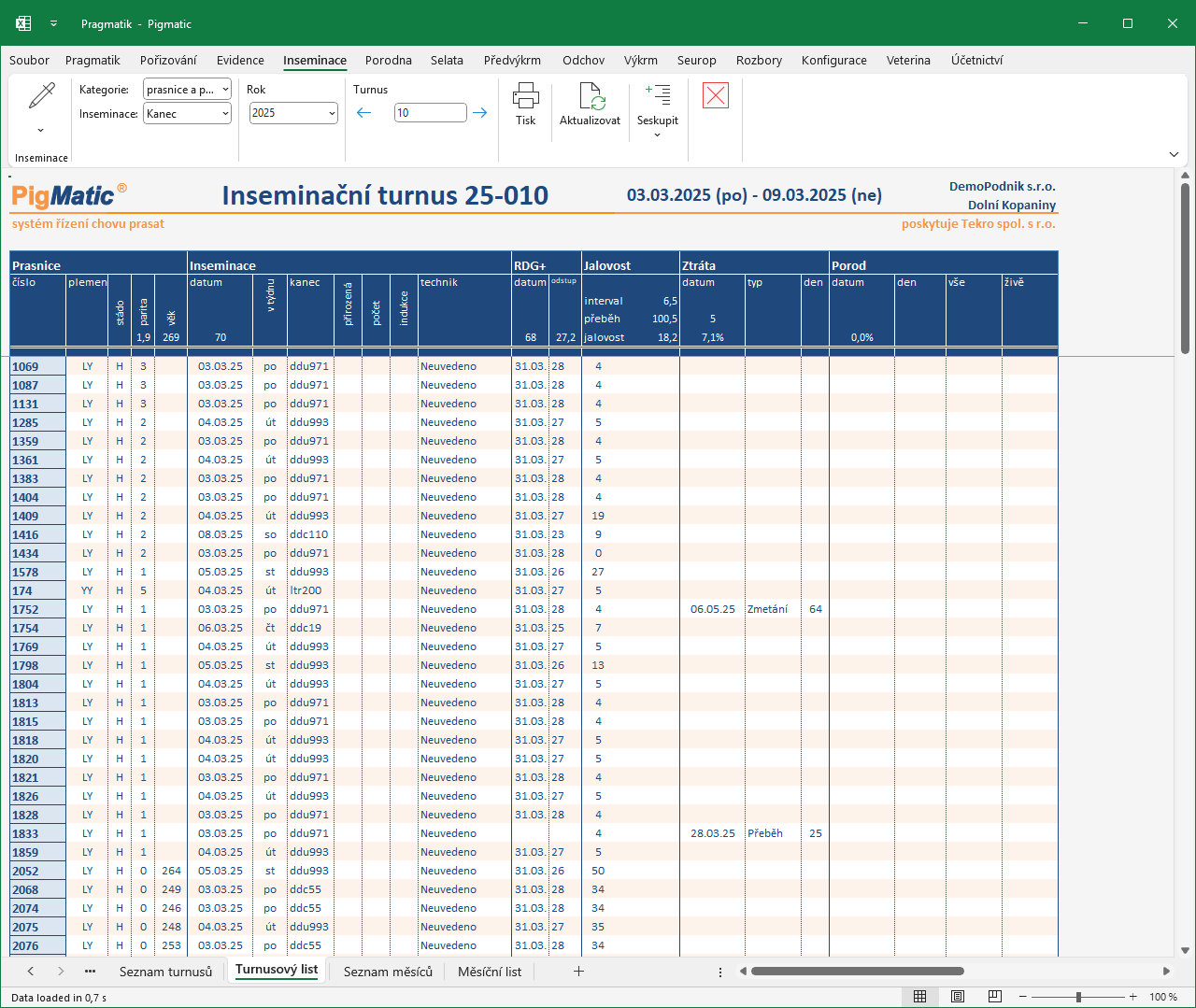Add a new sheet with plus icon

578,972
